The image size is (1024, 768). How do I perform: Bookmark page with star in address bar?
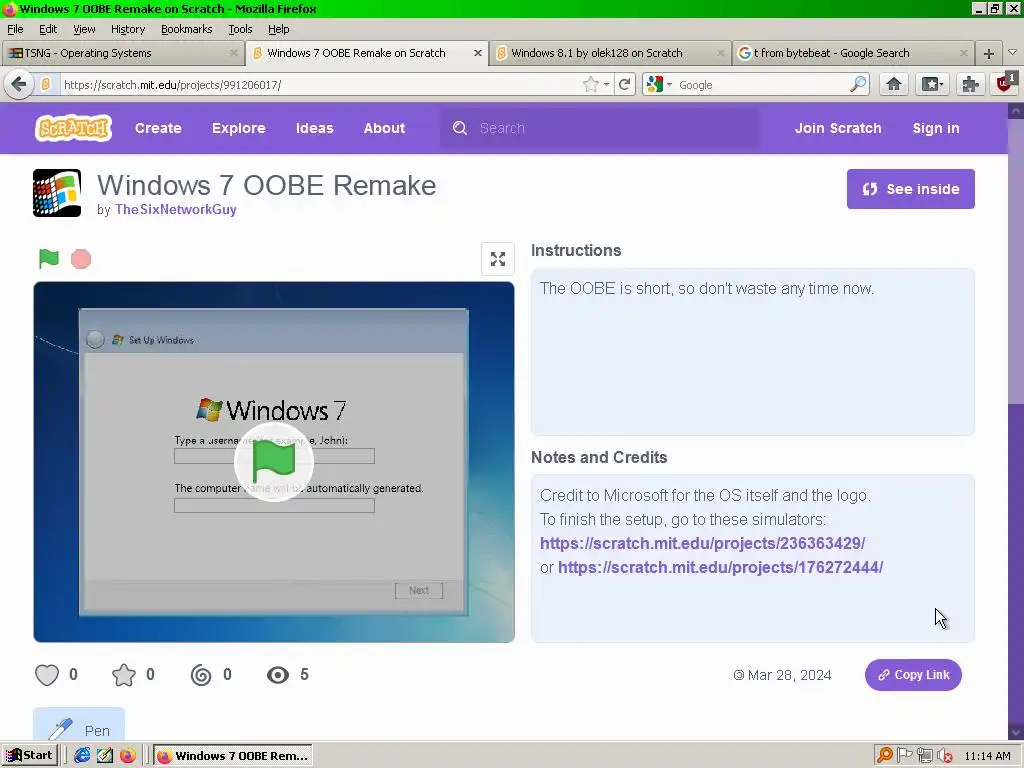(x=590, y=84)
